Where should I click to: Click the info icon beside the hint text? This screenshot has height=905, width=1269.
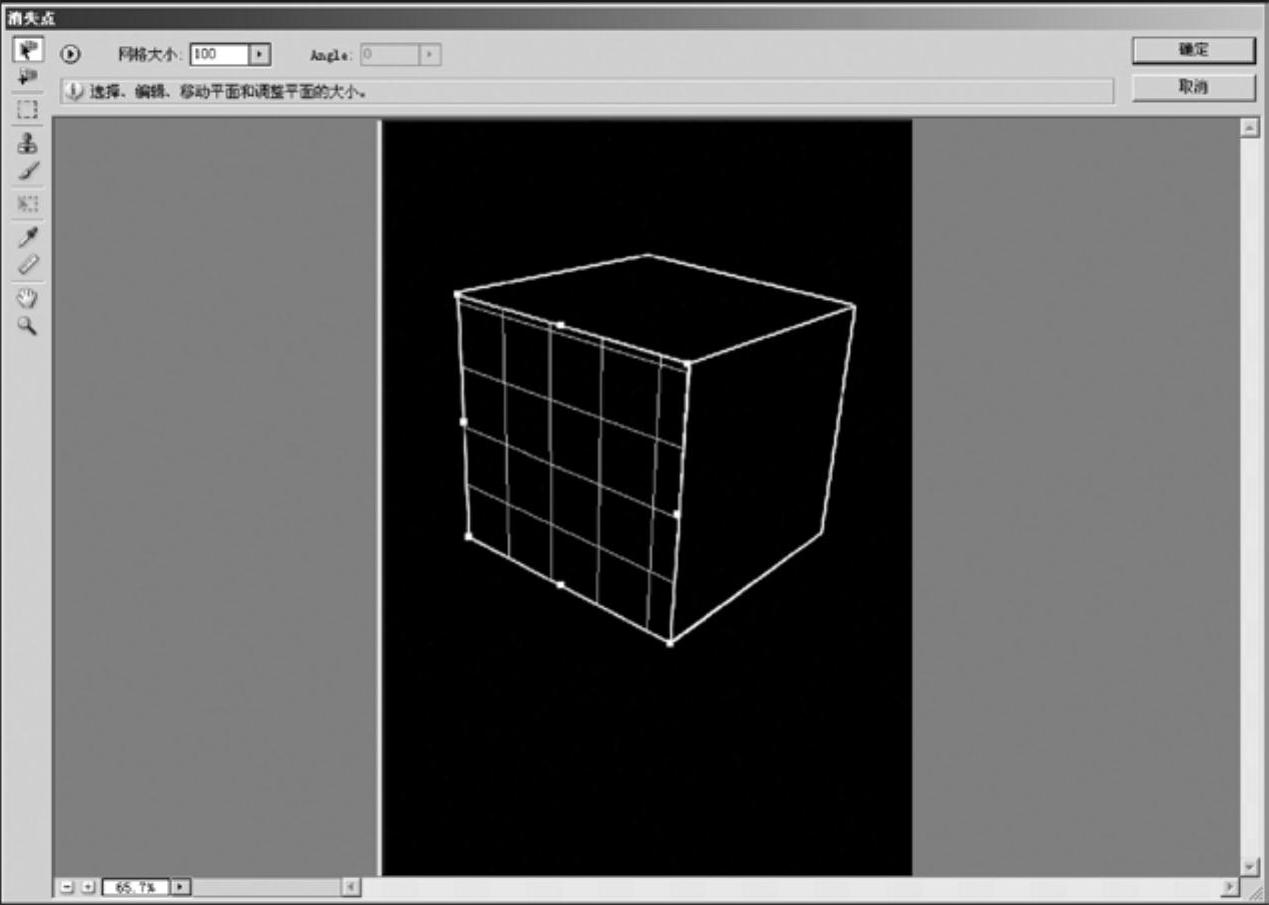pos(73,91)
